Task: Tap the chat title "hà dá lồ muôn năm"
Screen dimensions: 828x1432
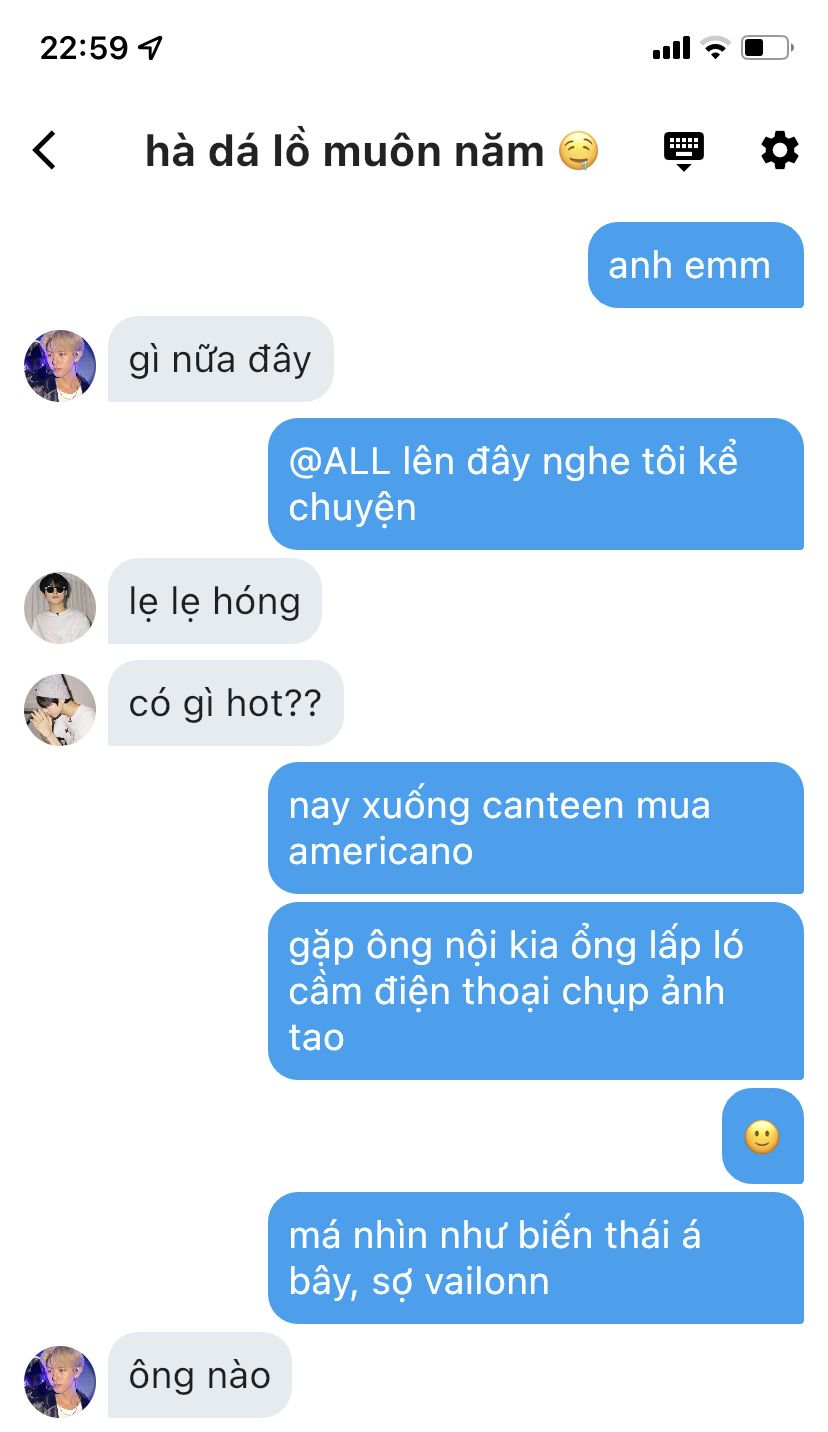Action: (345, 152)
